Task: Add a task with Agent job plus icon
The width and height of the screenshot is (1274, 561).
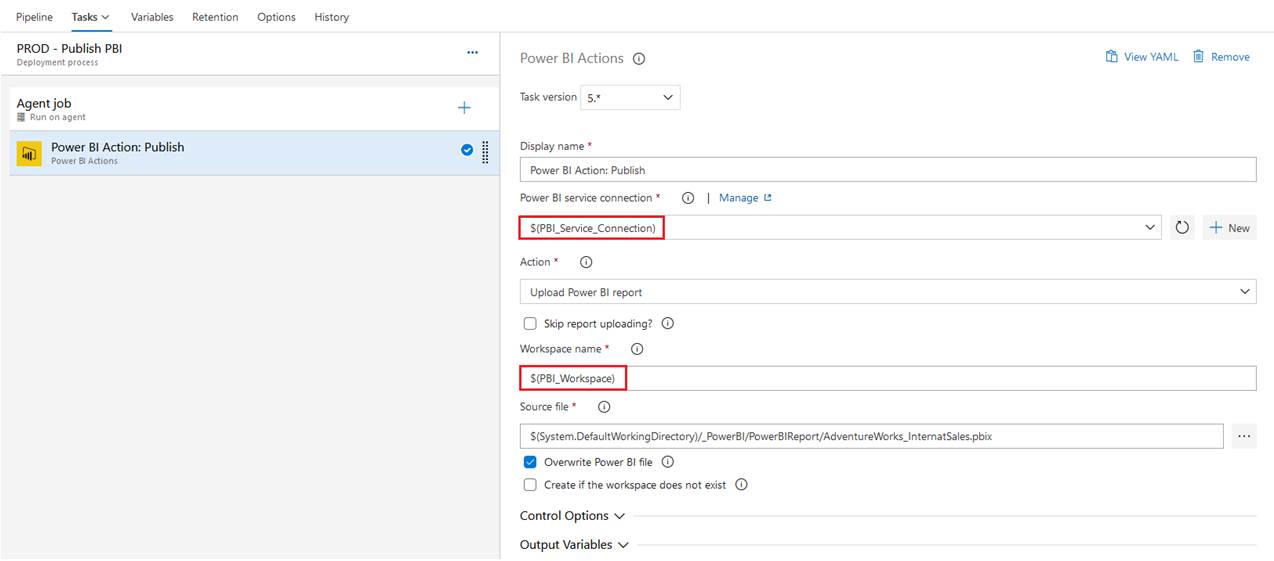Action: [464, 107]
